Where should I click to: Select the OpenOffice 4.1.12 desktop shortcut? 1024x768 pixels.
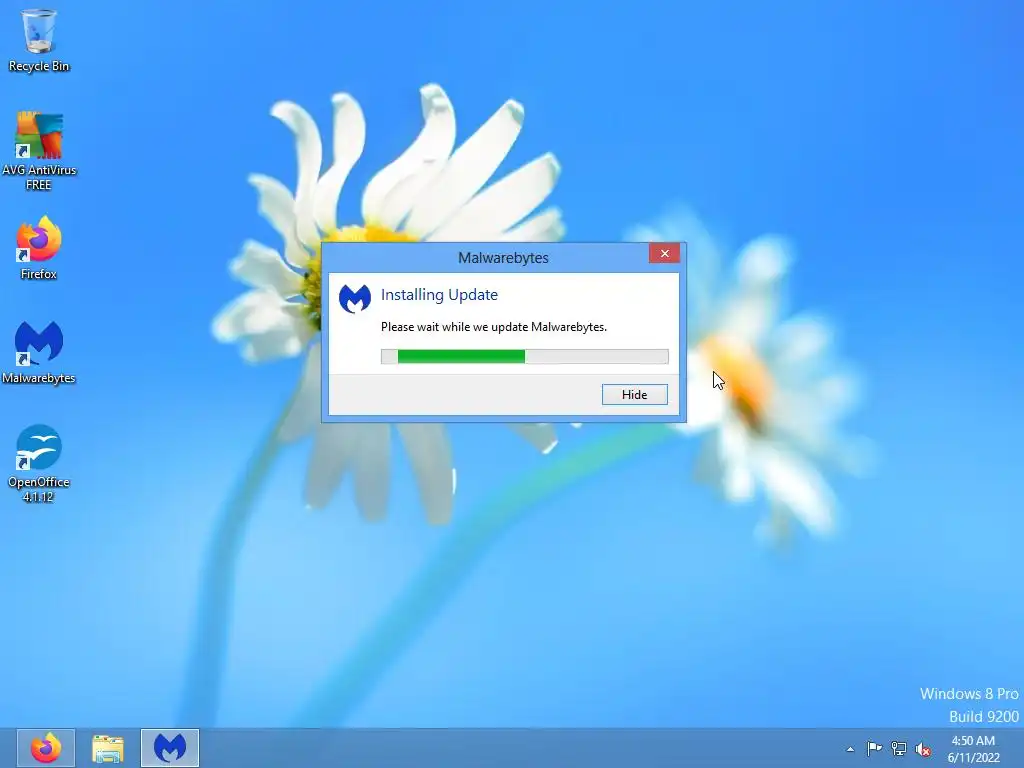click(39, 464)
